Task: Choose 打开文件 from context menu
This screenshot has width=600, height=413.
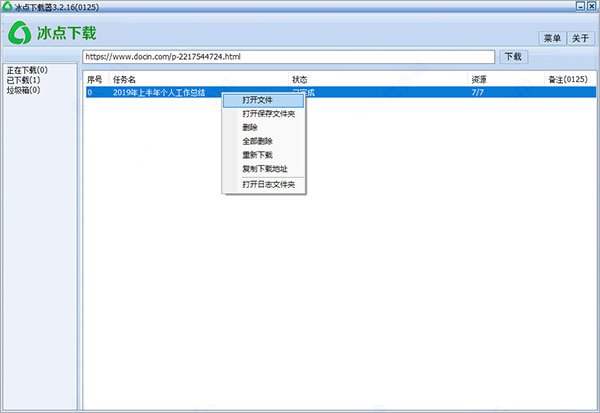Action: tap(264, 100)
